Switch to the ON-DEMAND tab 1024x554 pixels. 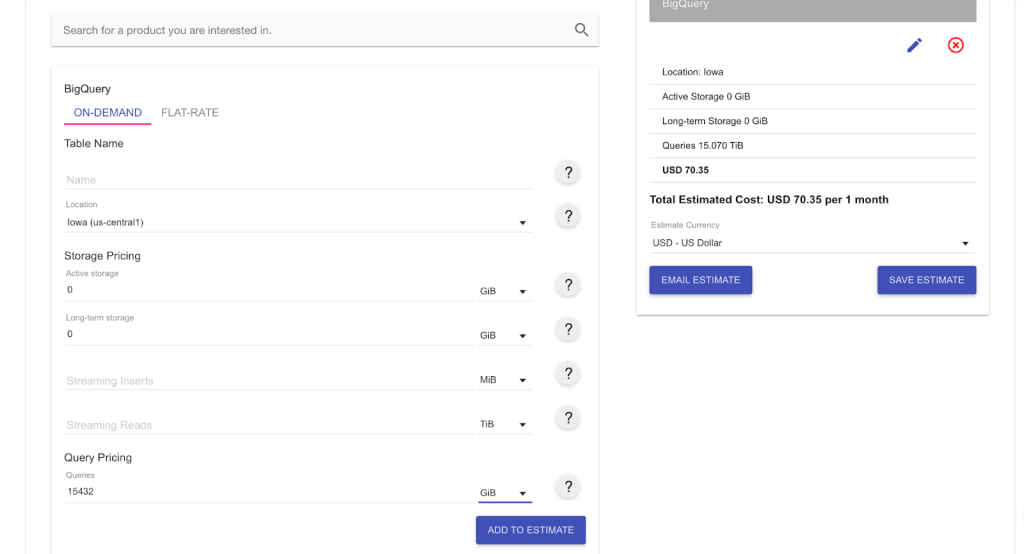pyautogui.click(x=107, y=112)
